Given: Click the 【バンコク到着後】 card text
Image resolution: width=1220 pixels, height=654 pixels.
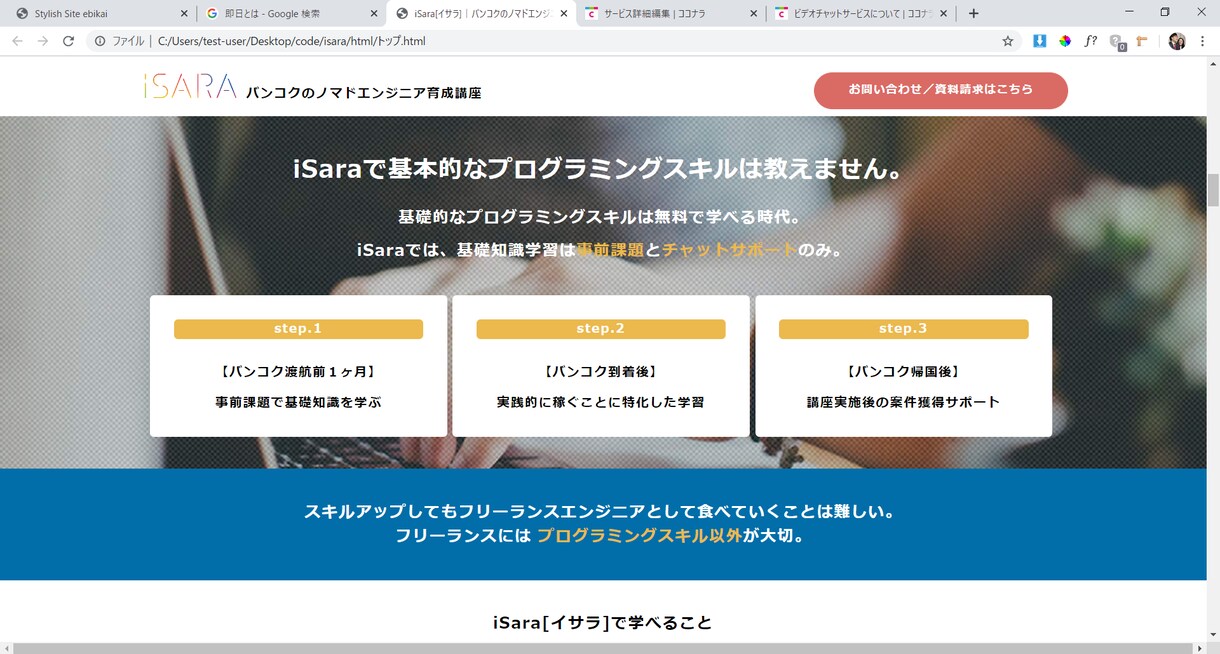Looking at the screenshot, I should point(601,371).
